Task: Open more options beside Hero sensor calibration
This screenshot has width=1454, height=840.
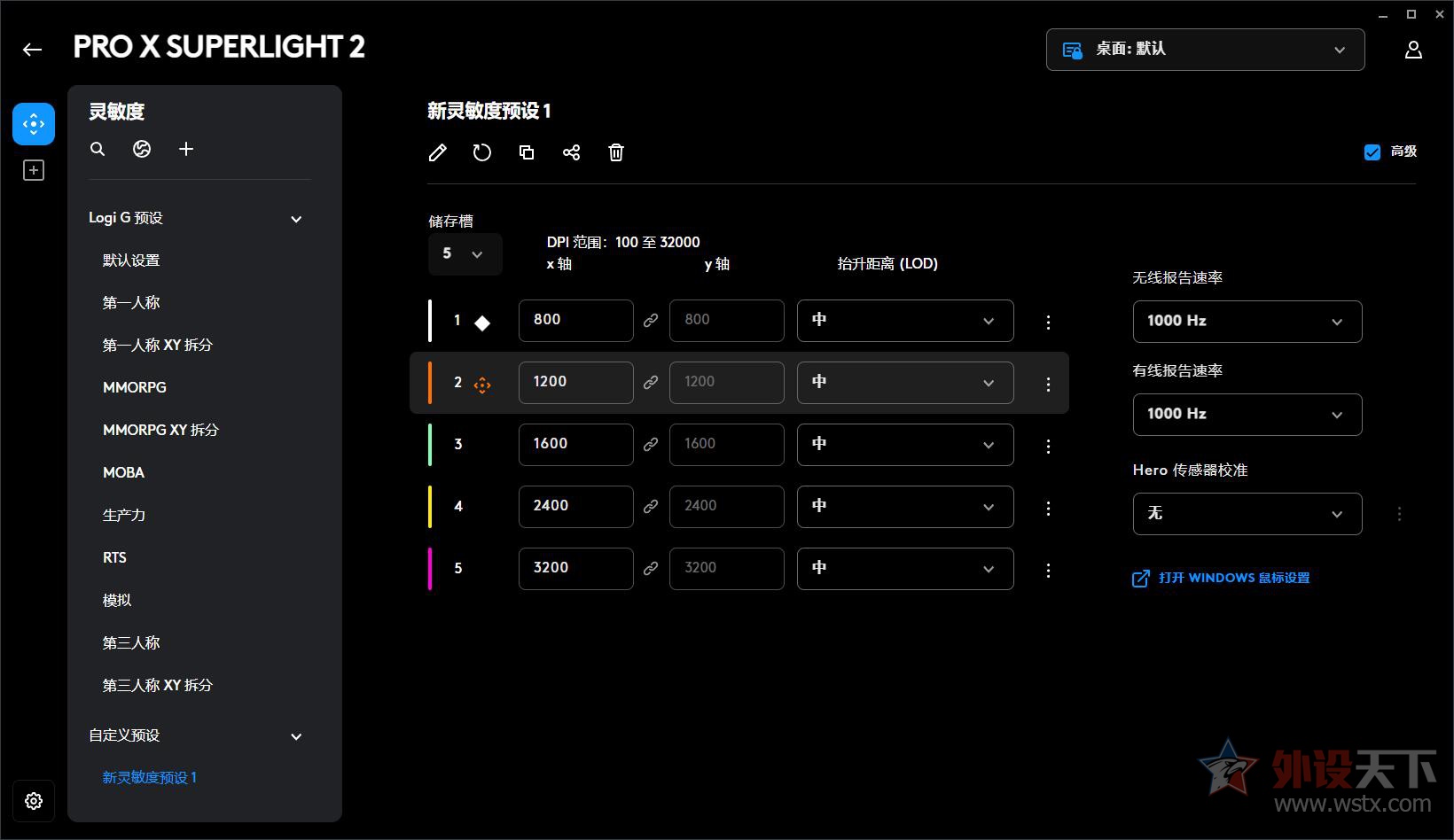Action: click(1399, 514)
